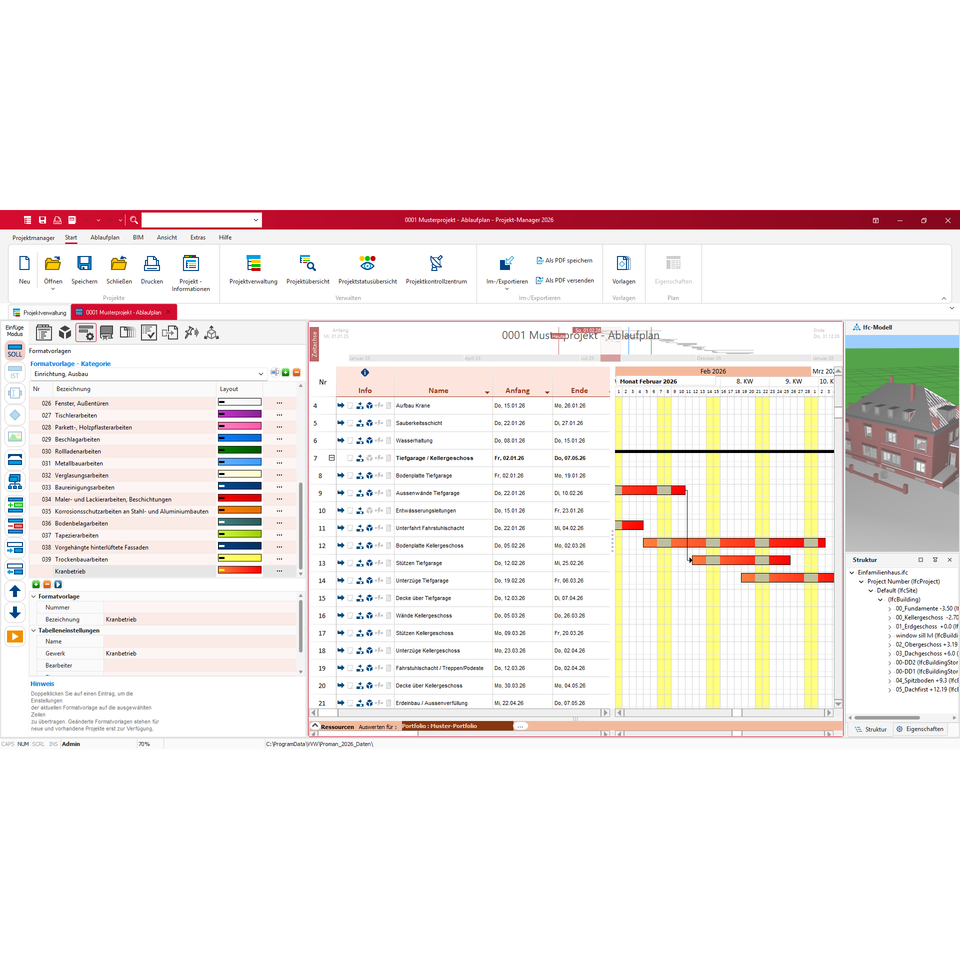Viewport: 960px width, 960px height.
Task: Open the Extras ribbon tab
Action: [198, 238]
